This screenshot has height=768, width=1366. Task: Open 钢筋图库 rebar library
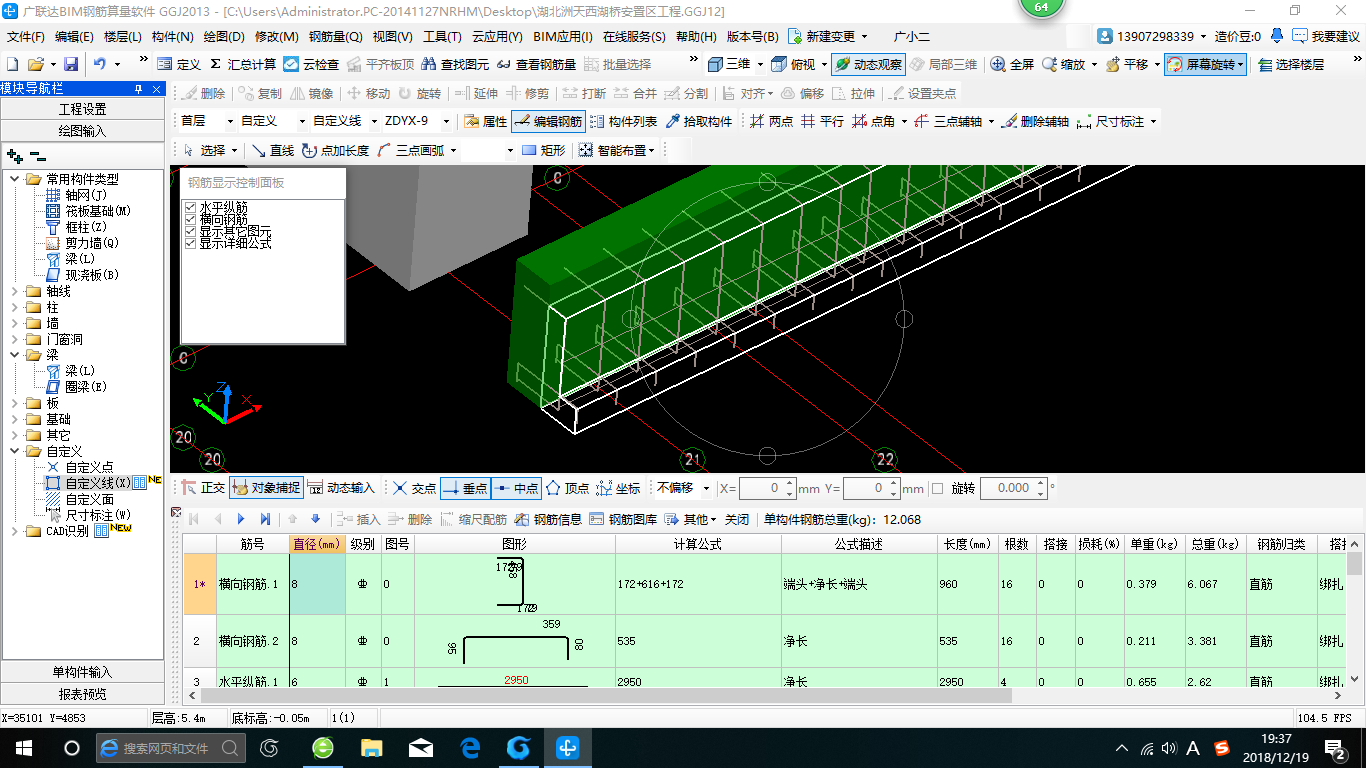pyautogui.click(x=623, y=519)
